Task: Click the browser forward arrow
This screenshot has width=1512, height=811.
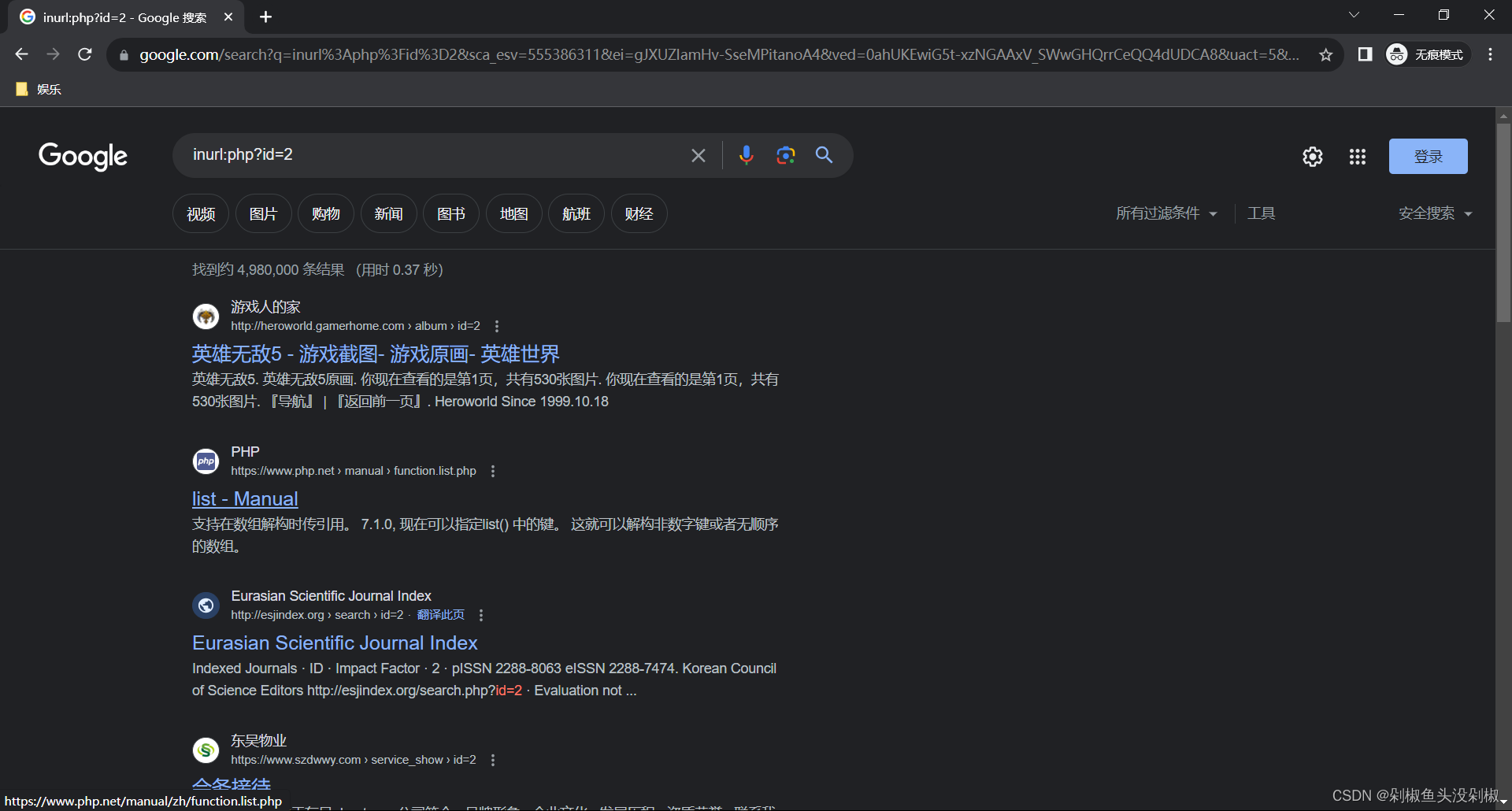Action: click(53, 54)
